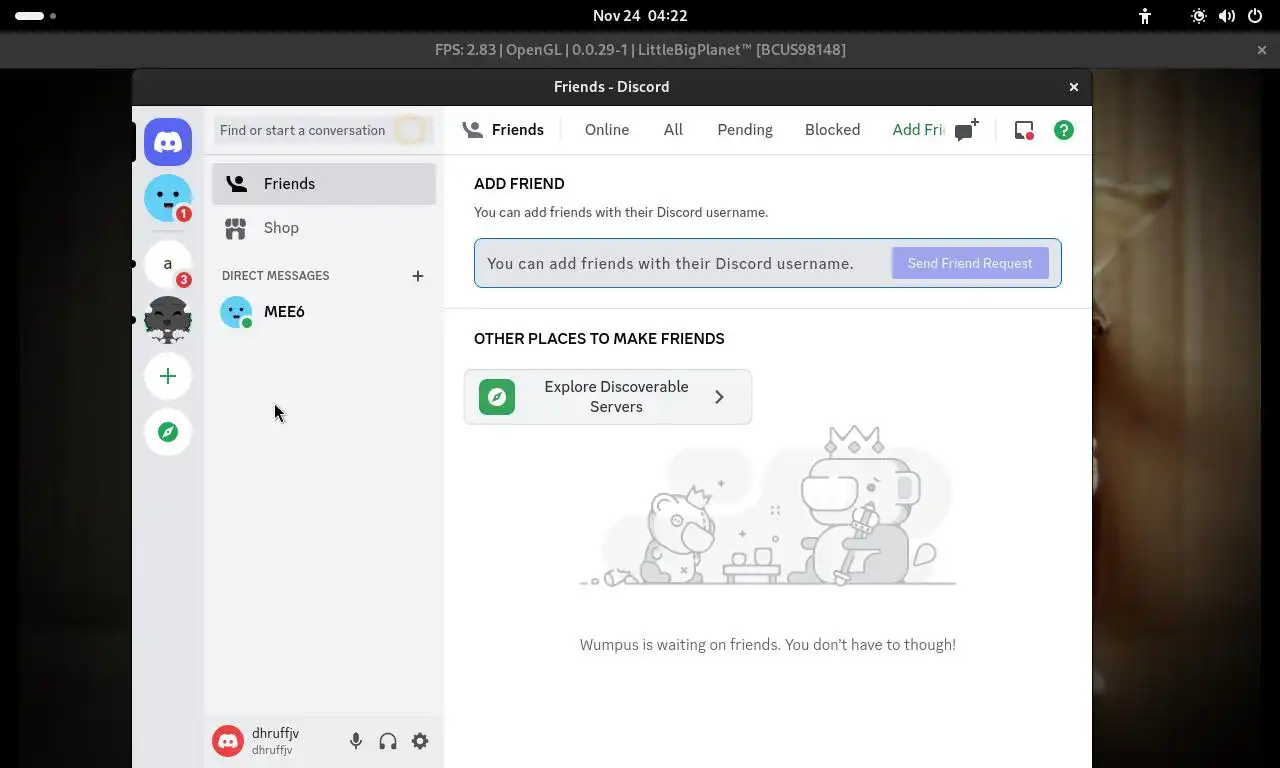Deafen using the headphones icon
Screen dimensions: 1280x768
point(388,741)
